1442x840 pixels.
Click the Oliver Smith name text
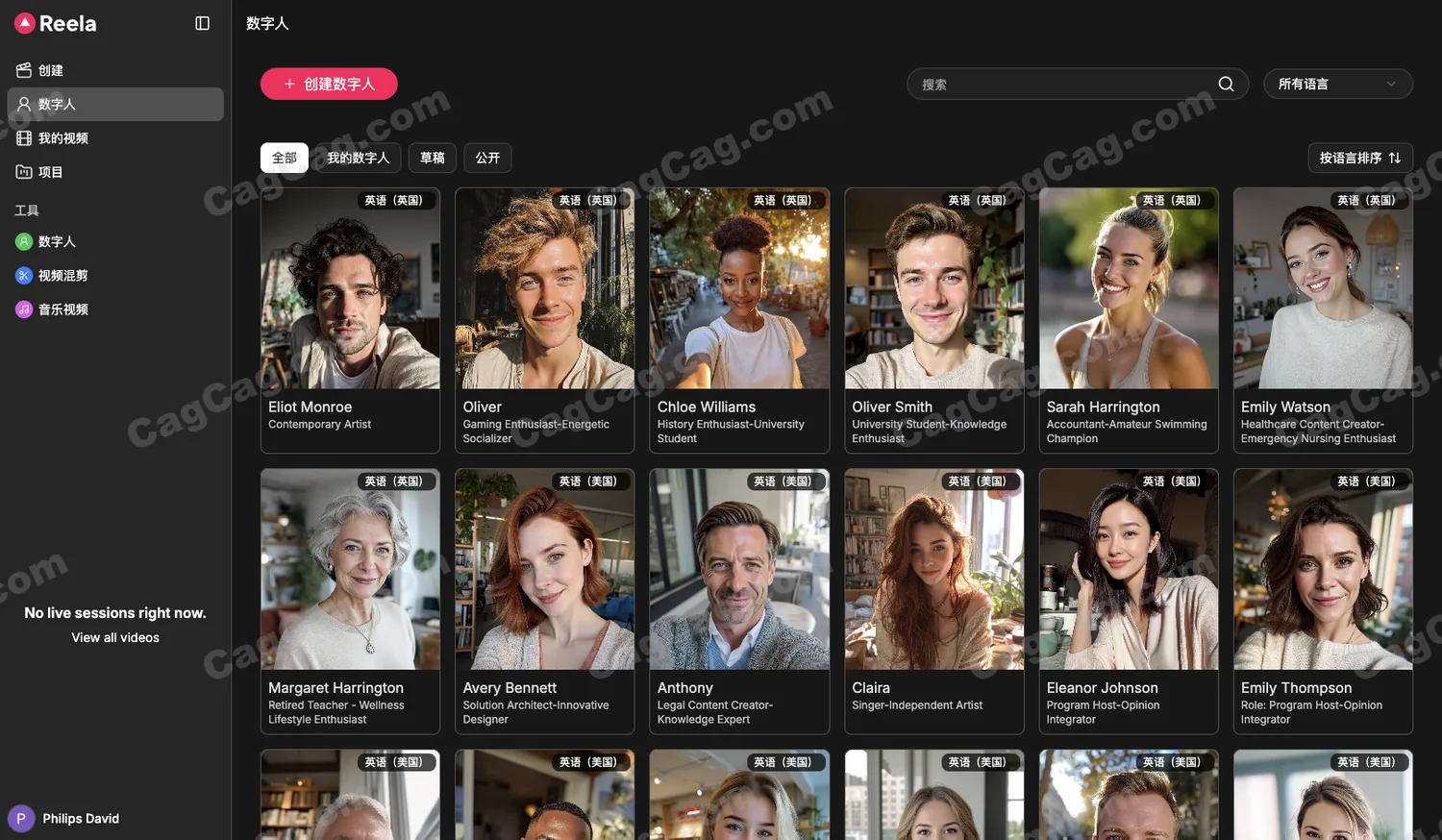click(892, 408)
